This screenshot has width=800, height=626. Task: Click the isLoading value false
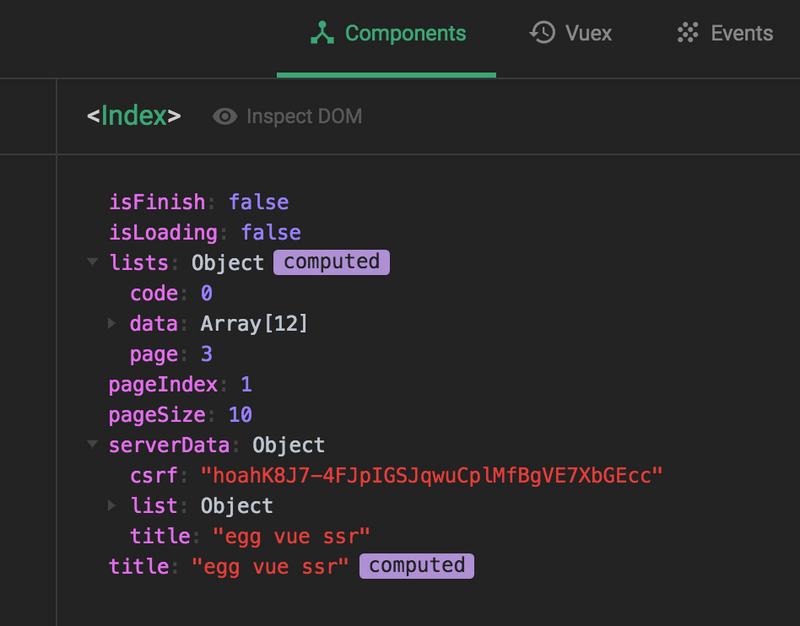271,233
